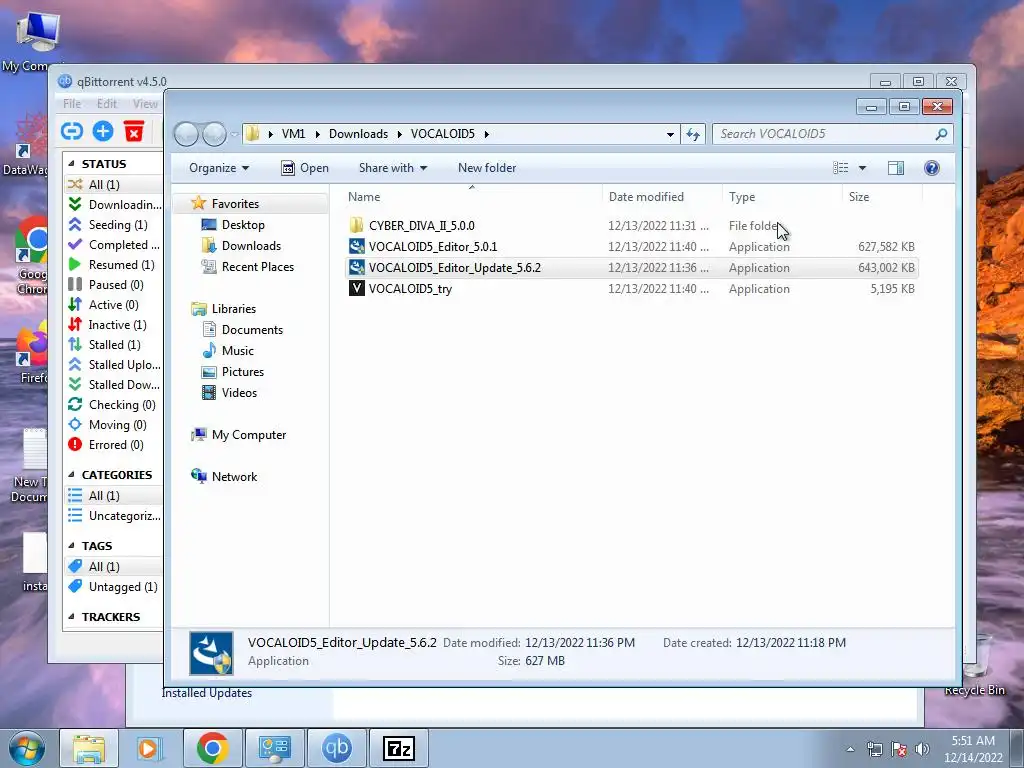
Task: Click the volume speaker tray icon
Action: click(922, 749)
